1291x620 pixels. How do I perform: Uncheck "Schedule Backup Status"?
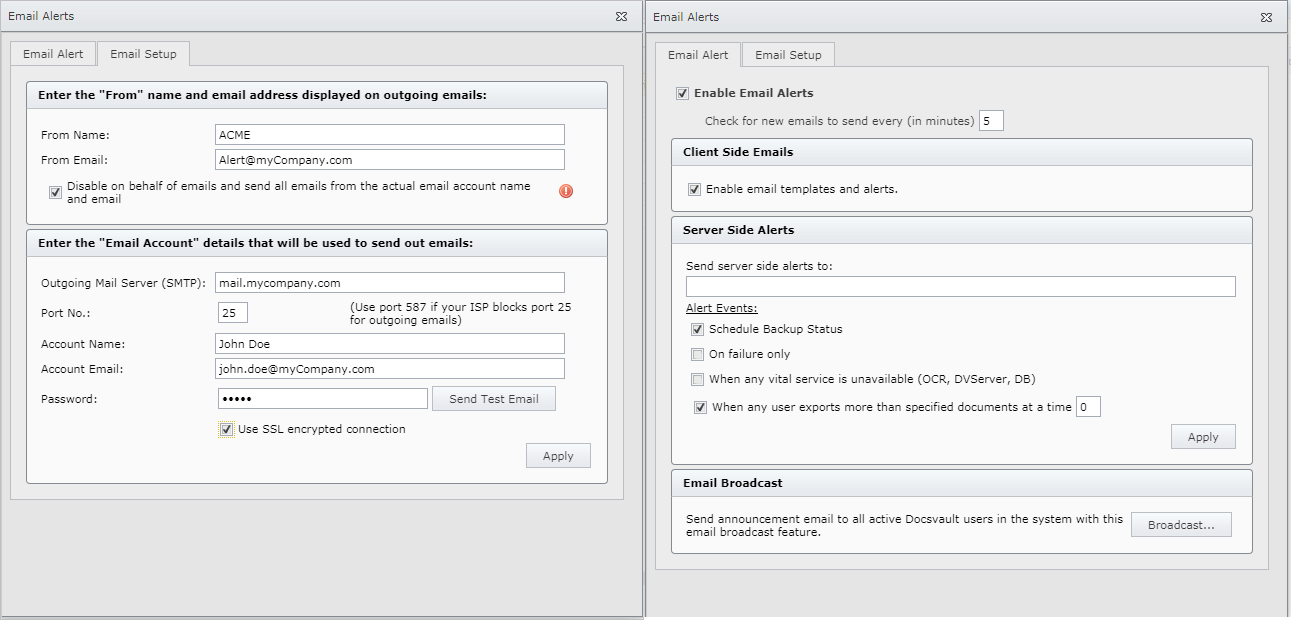pyautogui.click(x=697, y=329)
